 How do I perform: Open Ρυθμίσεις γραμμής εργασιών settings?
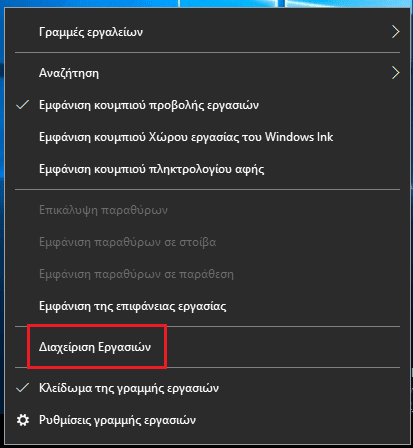pos(207,420)
